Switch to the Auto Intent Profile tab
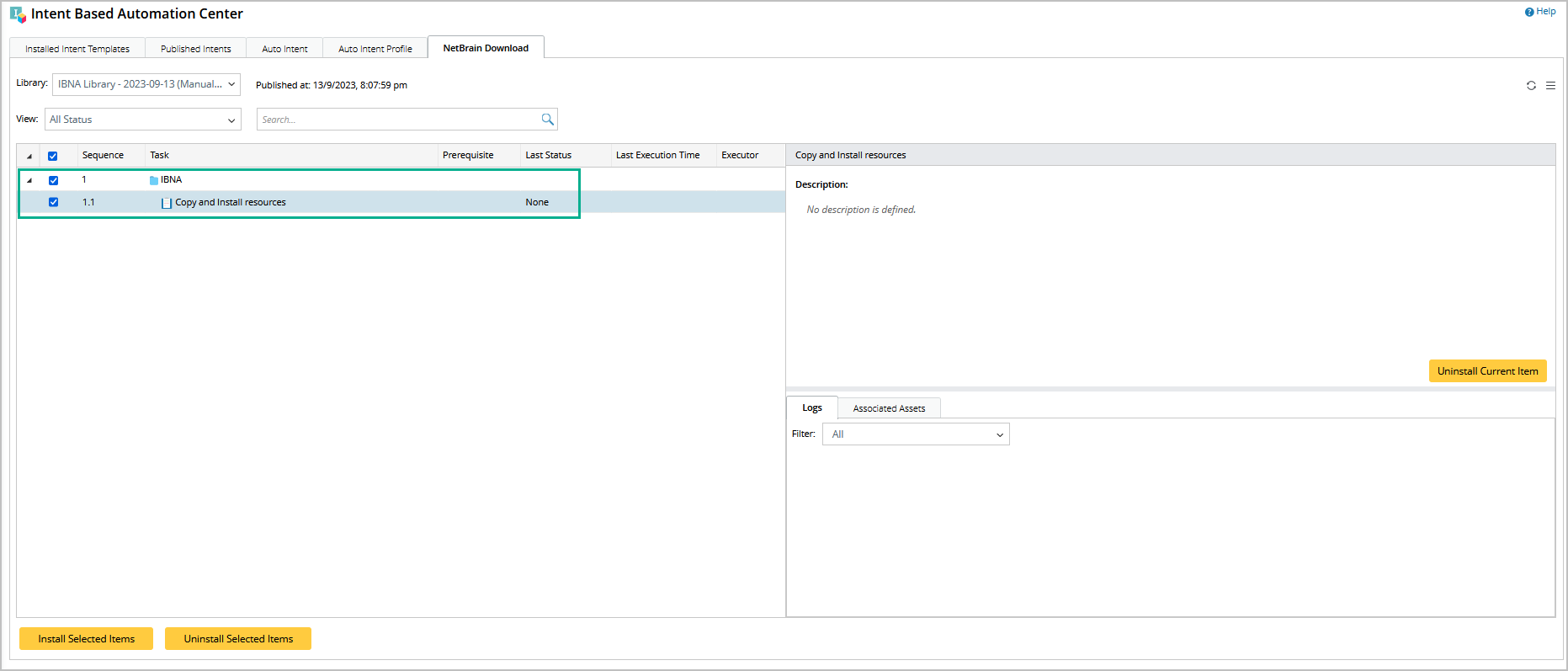1568x671 pixels. click(x=375, y=49)
